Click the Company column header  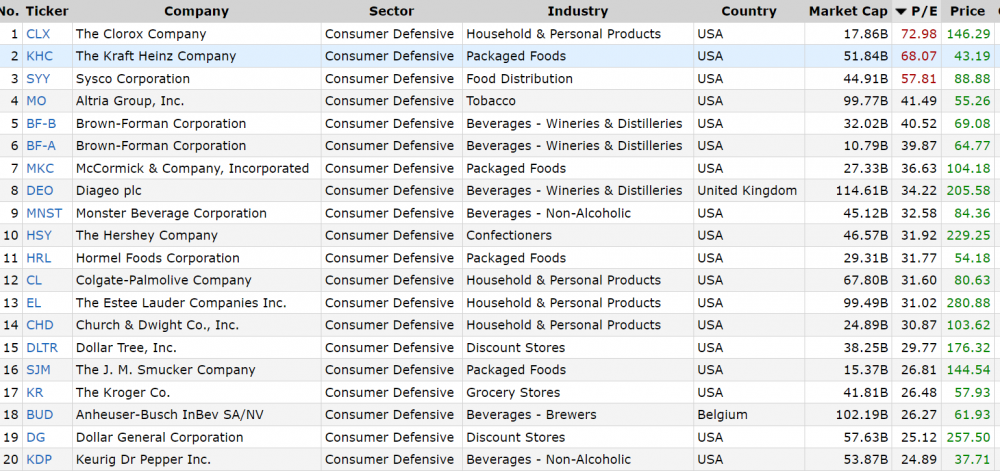click(x=196, y=11)
